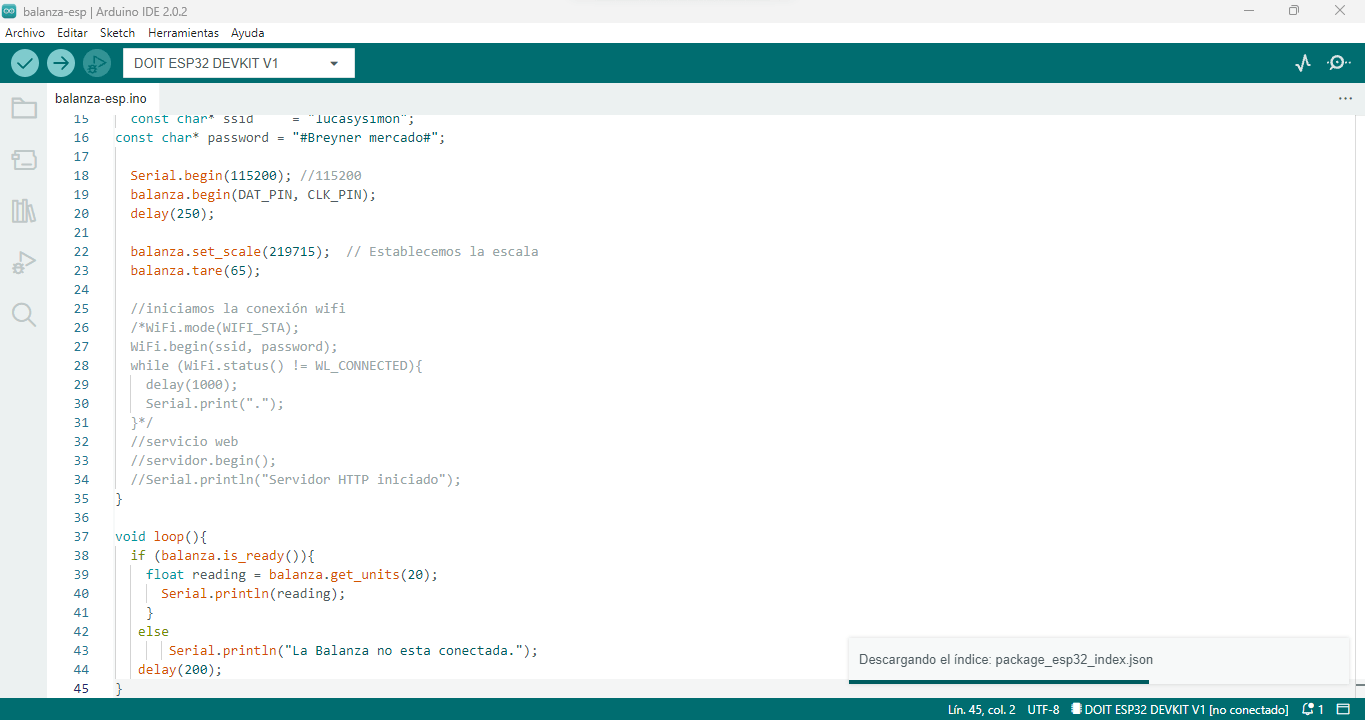Open the Herramientas menu

coord(183,33)
